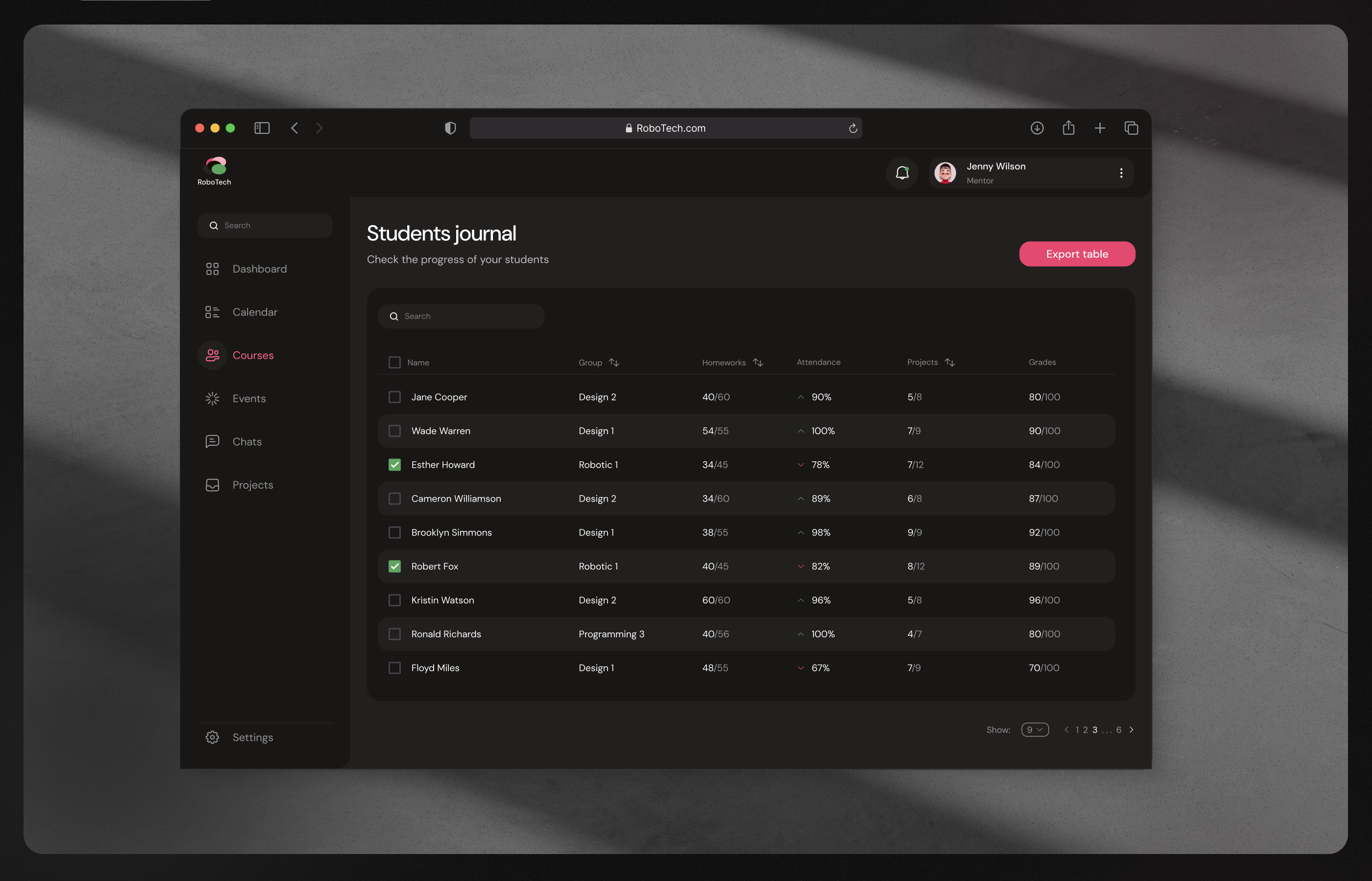Screen dimensions: 1372x881
Task: Open Settings using the gear icon
Action: [x=212, y=737]
